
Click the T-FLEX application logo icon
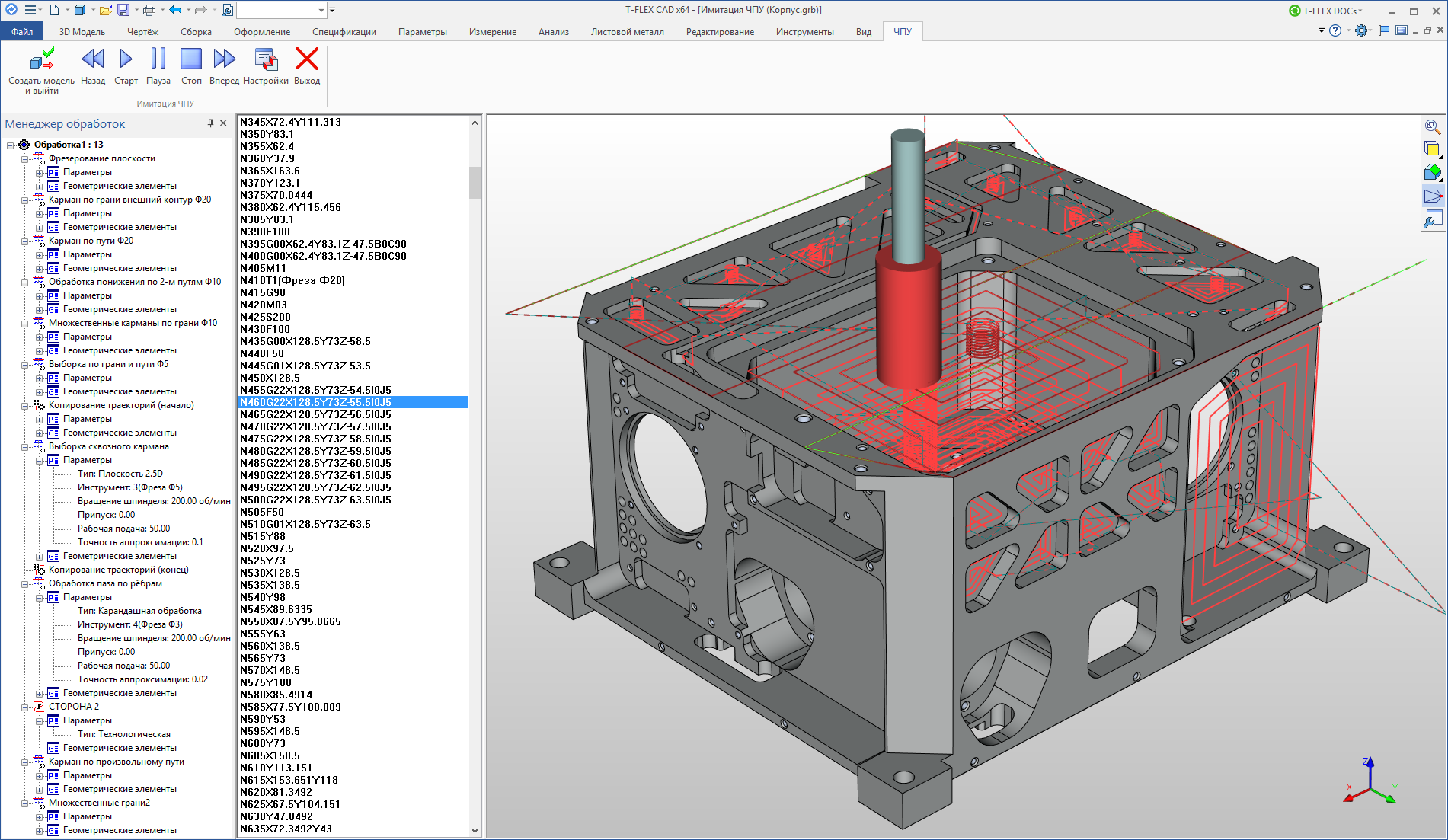11,9
